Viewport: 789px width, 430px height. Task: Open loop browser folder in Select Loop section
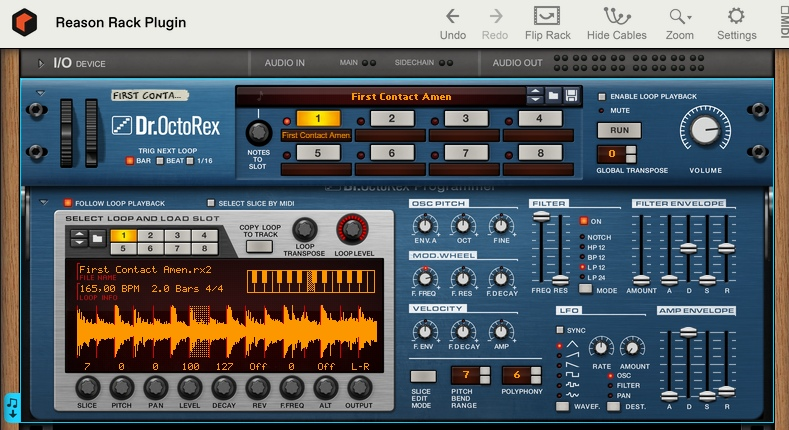[97, 239]
